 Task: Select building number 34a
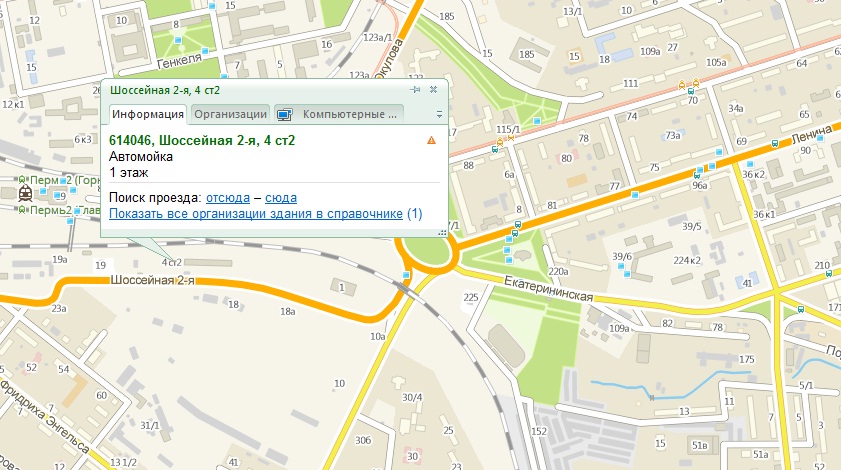pyautogui.click(x=735, y=108)
